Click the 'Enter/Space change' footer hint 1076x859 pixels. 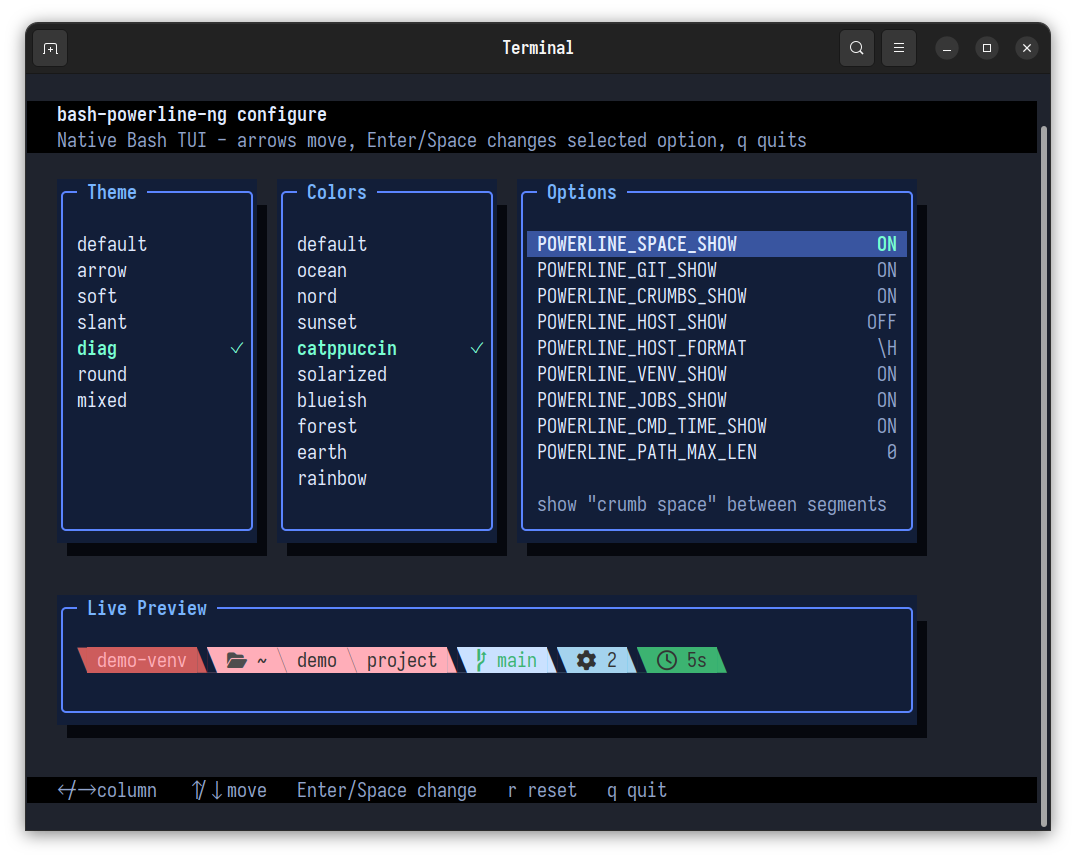(386, 790)
